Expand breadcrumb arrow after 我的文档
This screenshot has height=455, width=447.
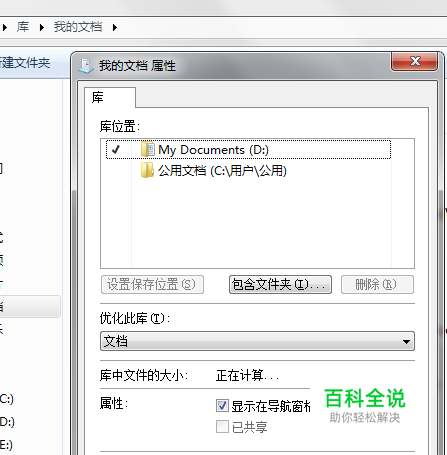coord(115,27)
